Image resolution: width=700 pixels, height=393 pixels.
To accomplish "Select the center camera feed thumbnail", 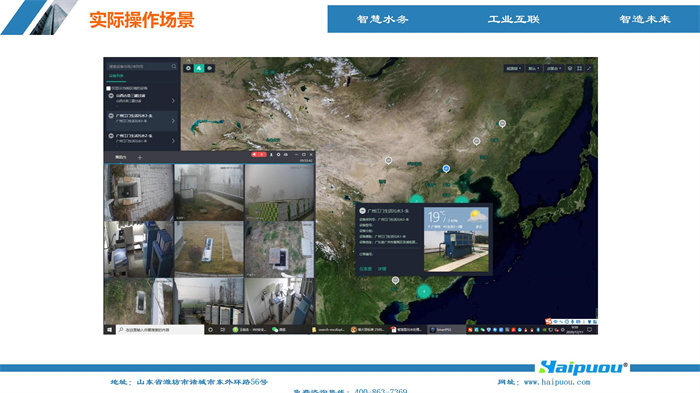I will 209,249.
